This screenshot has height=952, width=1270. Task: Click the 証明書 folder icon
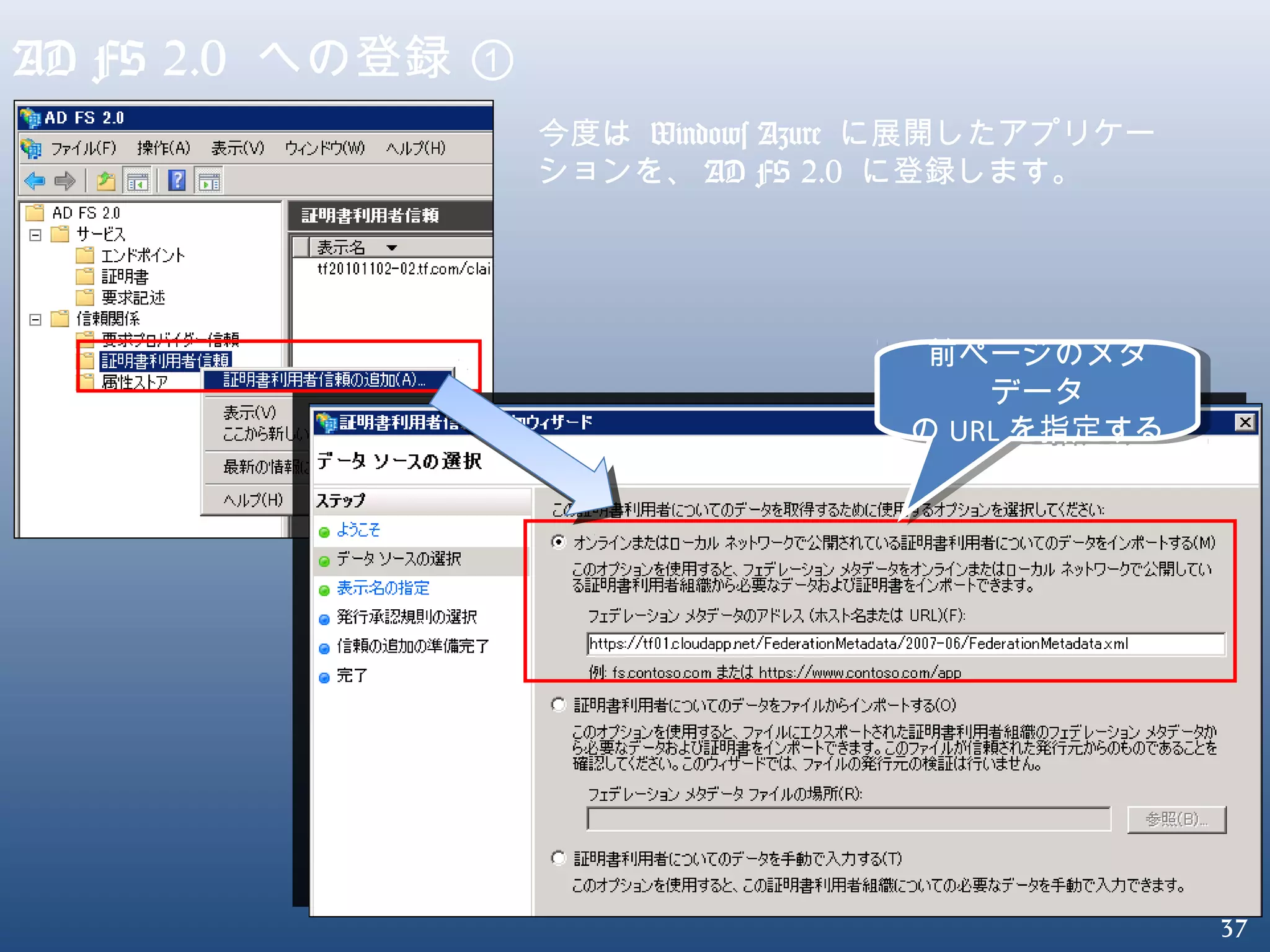click(x=84, y=276)
